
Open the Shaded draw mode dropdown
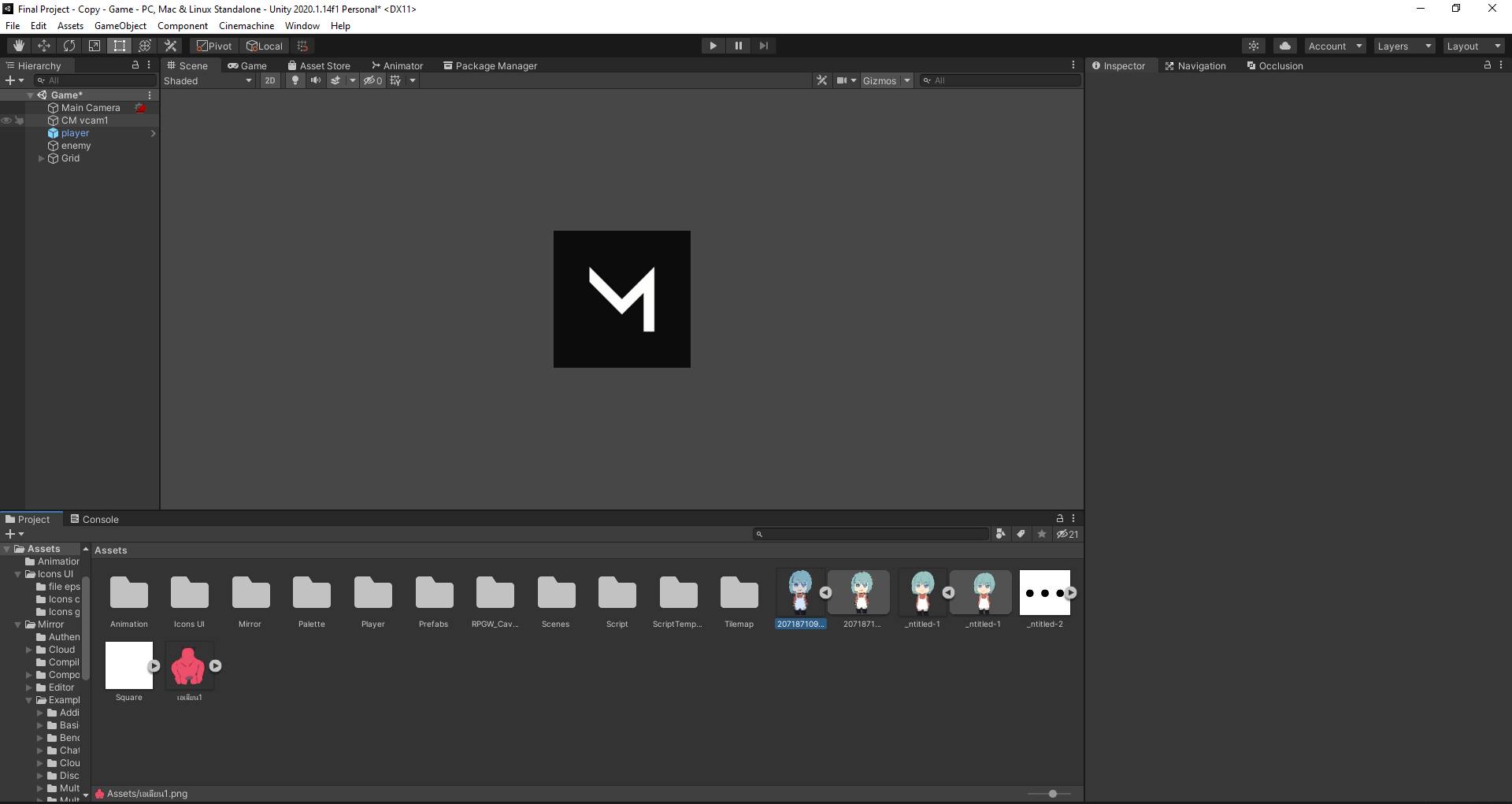pyautogui.click(x=208, y=80)
